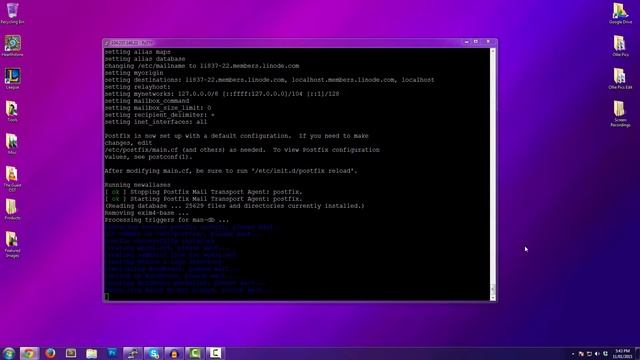The width and height of the screenshot is (640, 360).
Task: Open the Screen Recordings folder
Action: pos(620,113)
